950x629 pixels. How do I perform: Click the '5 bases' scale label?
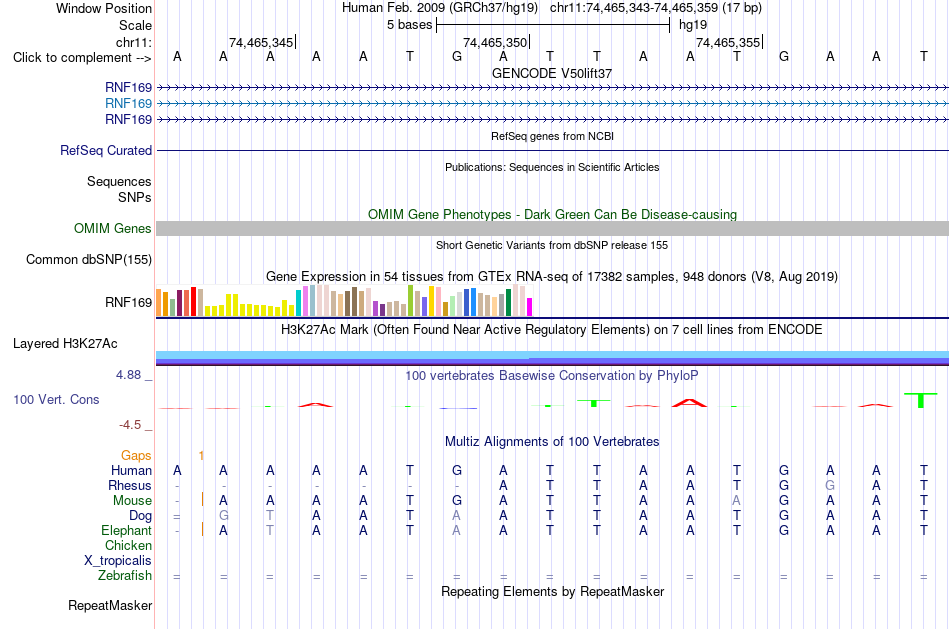pyautogui.click(x=410, y=25)
